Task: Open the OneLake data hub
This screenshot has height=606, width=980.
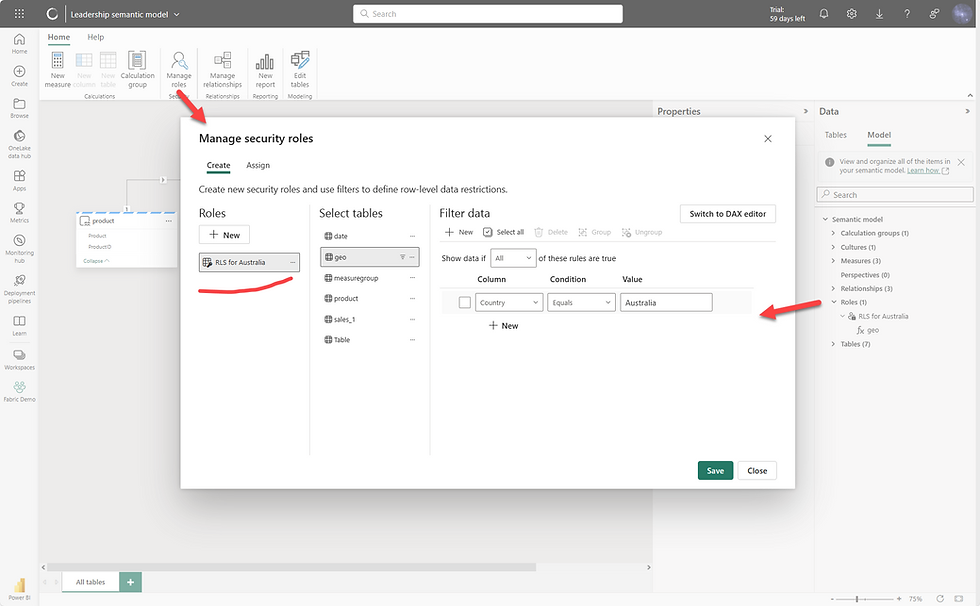Action: 19,137
